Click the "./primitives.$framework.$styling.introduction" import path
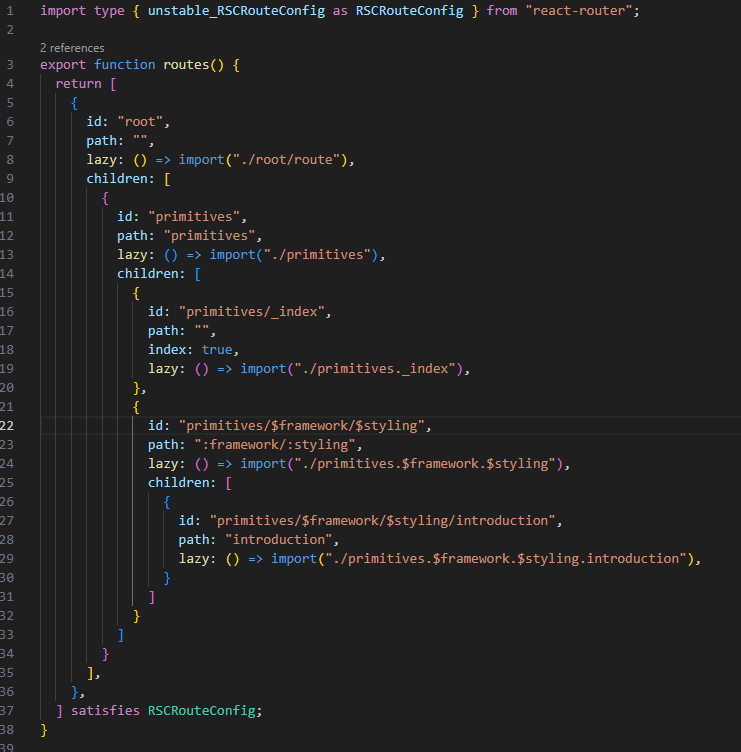Viewport: 741px width, 752px height. (x=506, y=559)
